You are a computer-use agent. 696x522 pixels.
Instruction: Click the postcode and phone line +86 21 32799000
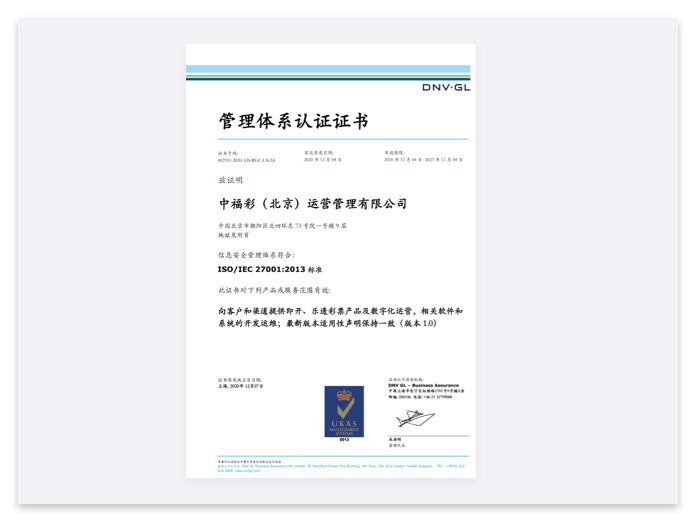click(x=420, y=397)
